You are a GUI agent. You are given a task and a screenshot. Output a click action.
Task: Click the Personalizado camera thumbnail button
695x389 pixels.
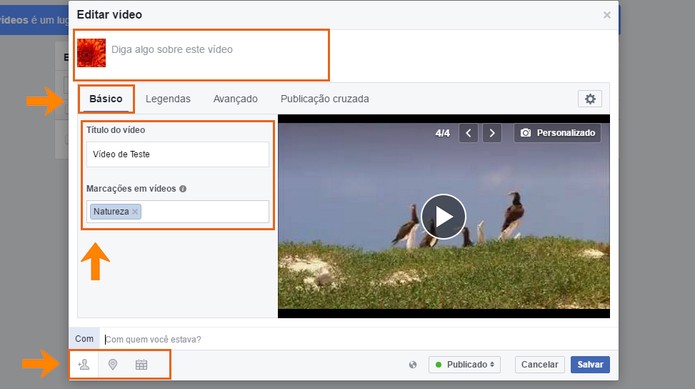coord(558,133)
